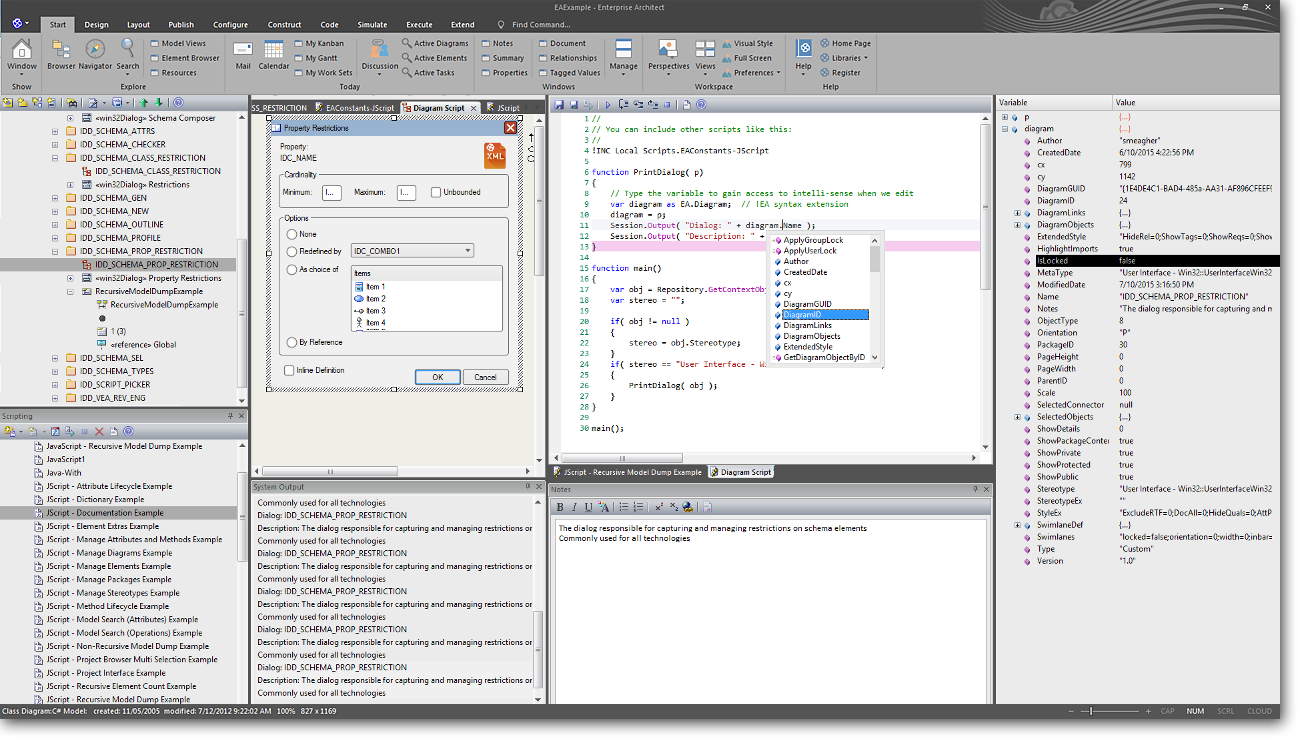Open the Browser icon in the ribbon
Image resolution: width=1310 pixels, height=750 pixels.
(61, 49)
